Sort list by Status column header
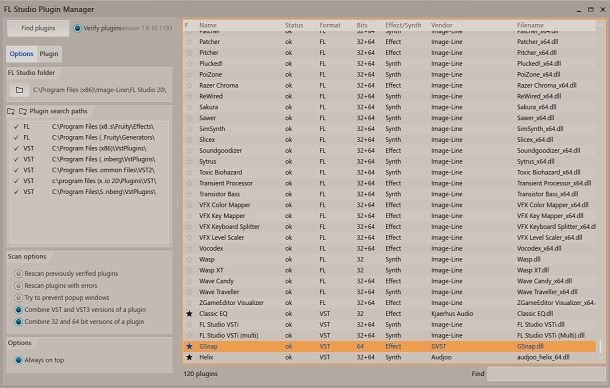 pyautogui.click(x=294, y=25)
